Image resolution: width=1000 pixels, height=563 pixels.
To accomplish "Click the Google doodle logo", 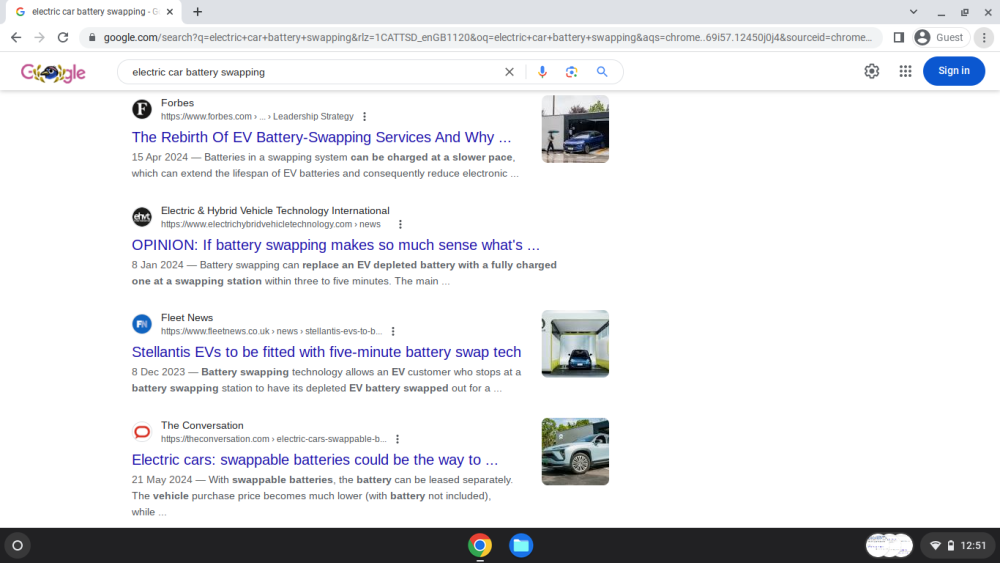I will tap(53, 73).
